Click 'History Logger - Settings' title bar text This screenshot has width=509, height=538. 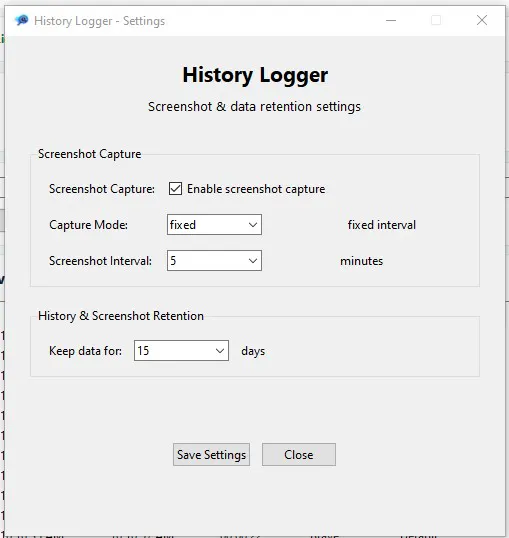click(x=100, y=21)
